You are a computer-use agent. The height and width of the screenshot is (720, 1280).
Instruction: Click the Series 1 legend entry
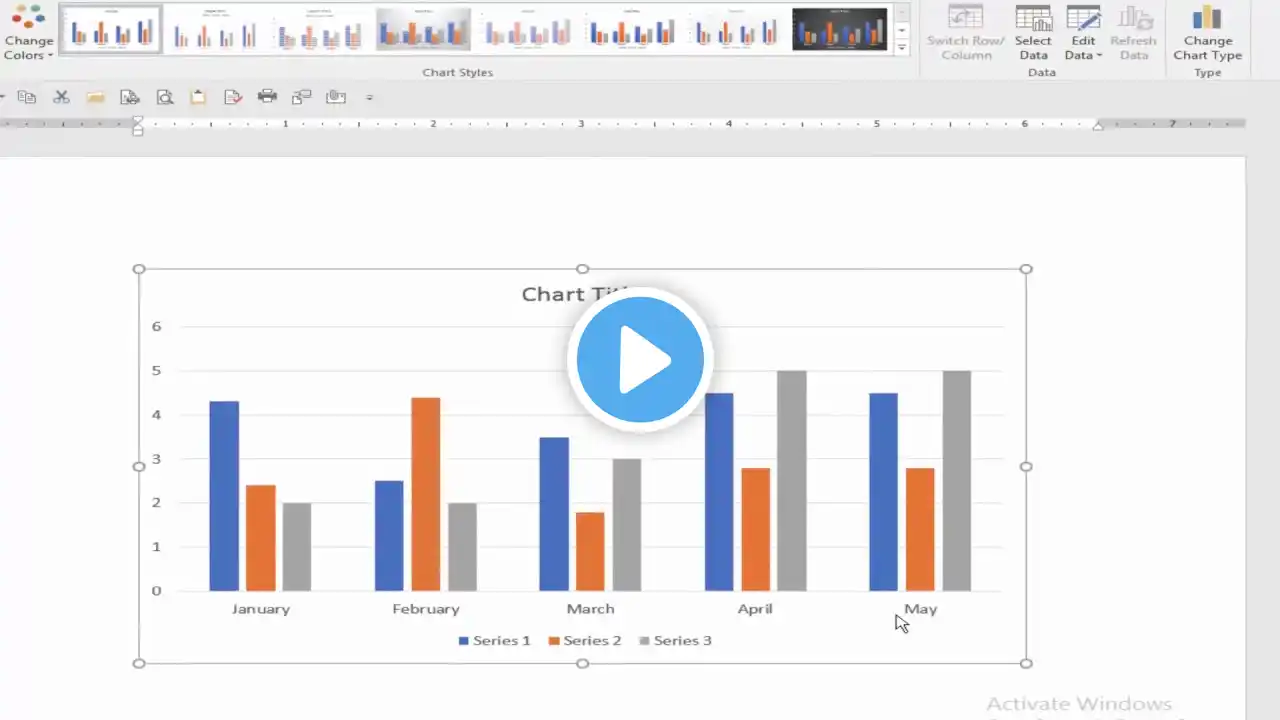[494, 640]
